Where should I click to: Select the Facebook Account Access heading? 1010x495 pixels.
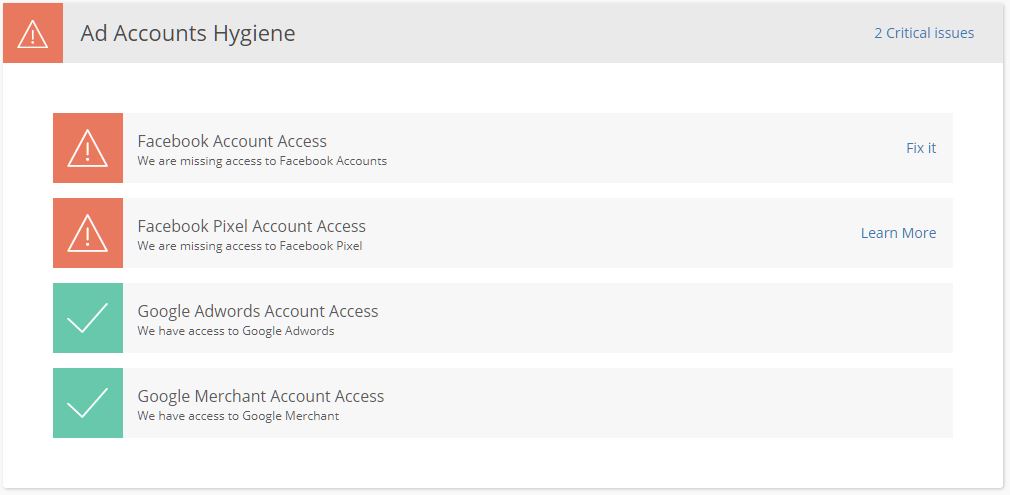[232, 141]
